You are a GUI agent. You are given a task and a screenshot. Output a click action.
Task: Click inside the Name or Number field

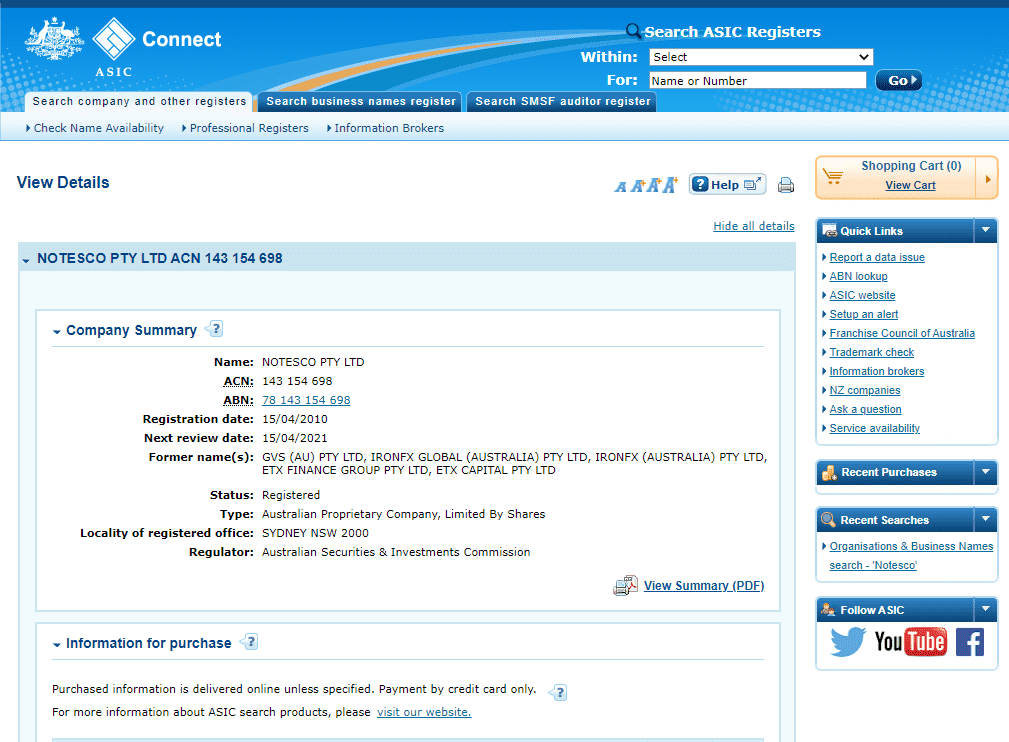(757, 80)
